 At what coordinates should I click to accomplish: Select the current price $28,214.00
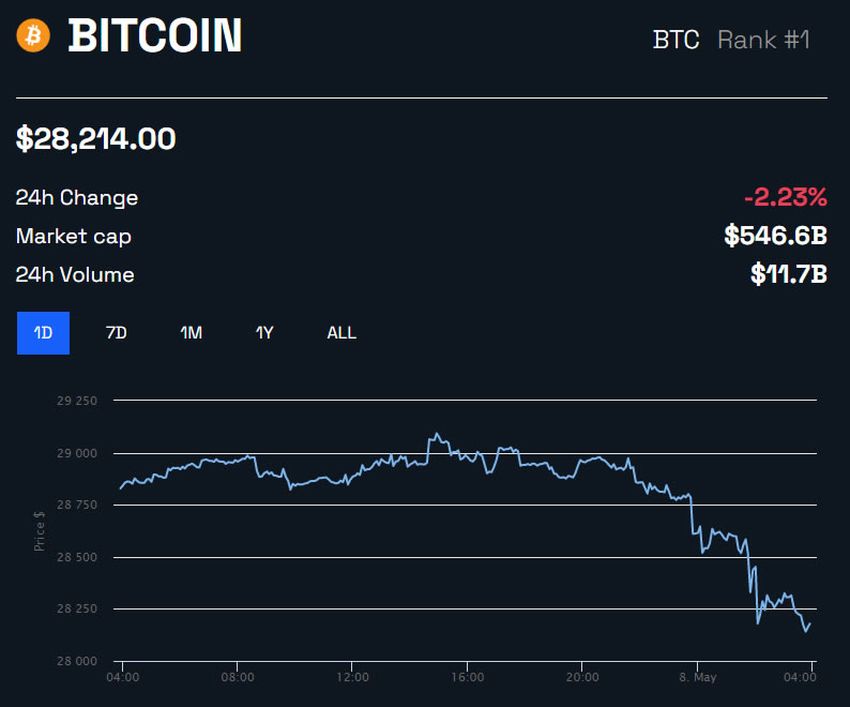(95, 139)
